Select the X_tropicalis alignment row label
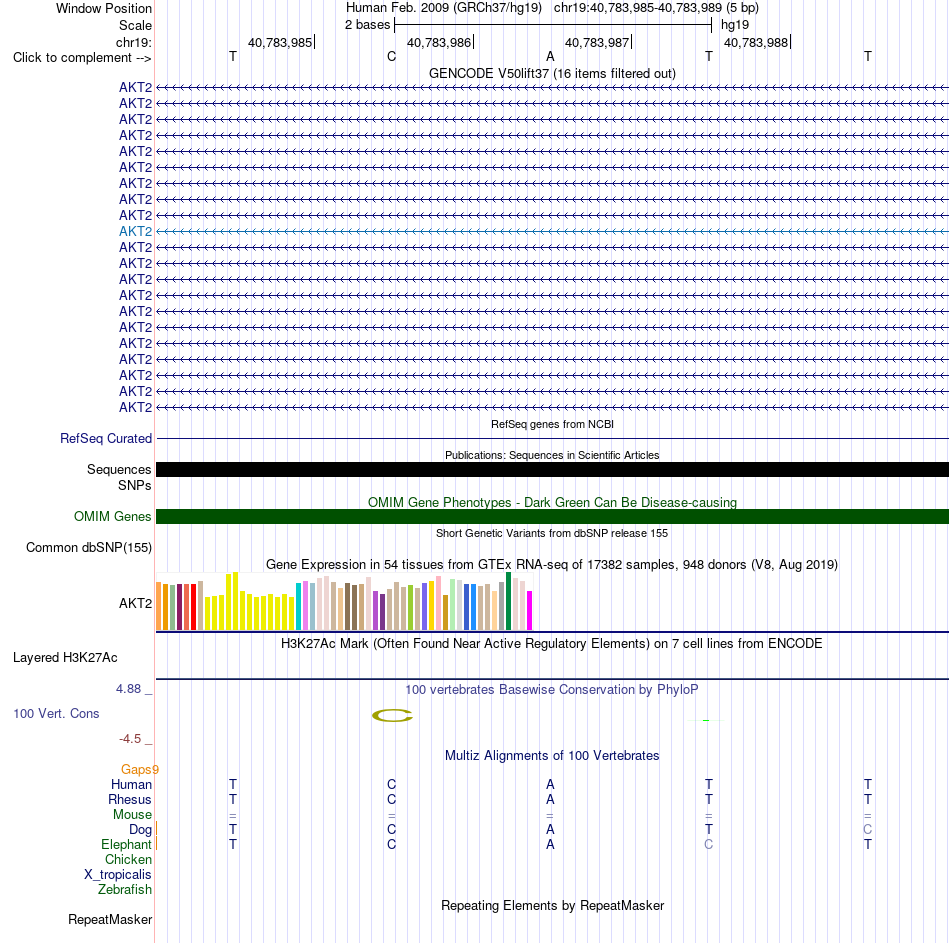 coord(118,875)
